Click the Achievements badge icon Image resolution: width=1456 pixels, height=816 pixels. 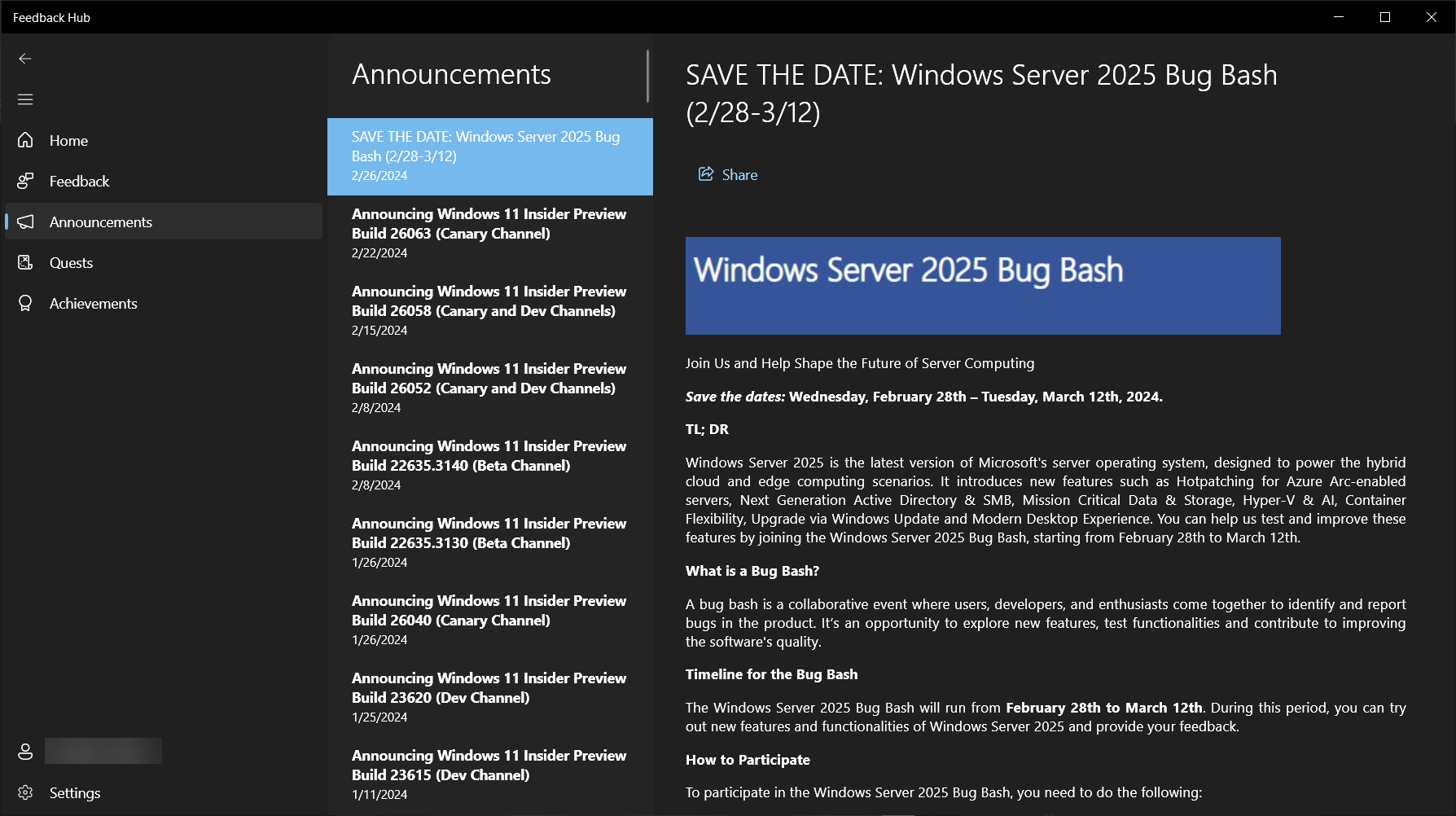[25, 303]
